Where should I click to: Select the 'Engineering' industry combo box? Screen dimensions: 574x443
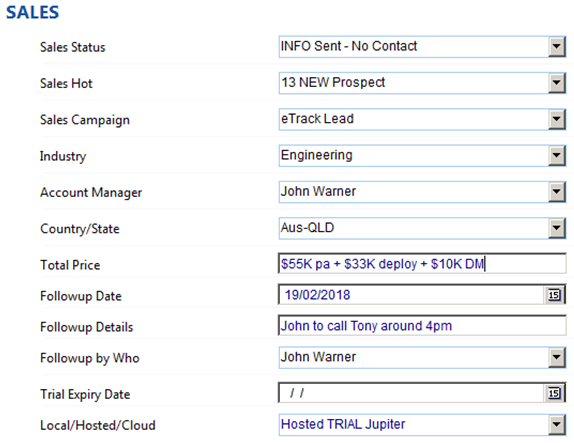click(x=422, y=156)
